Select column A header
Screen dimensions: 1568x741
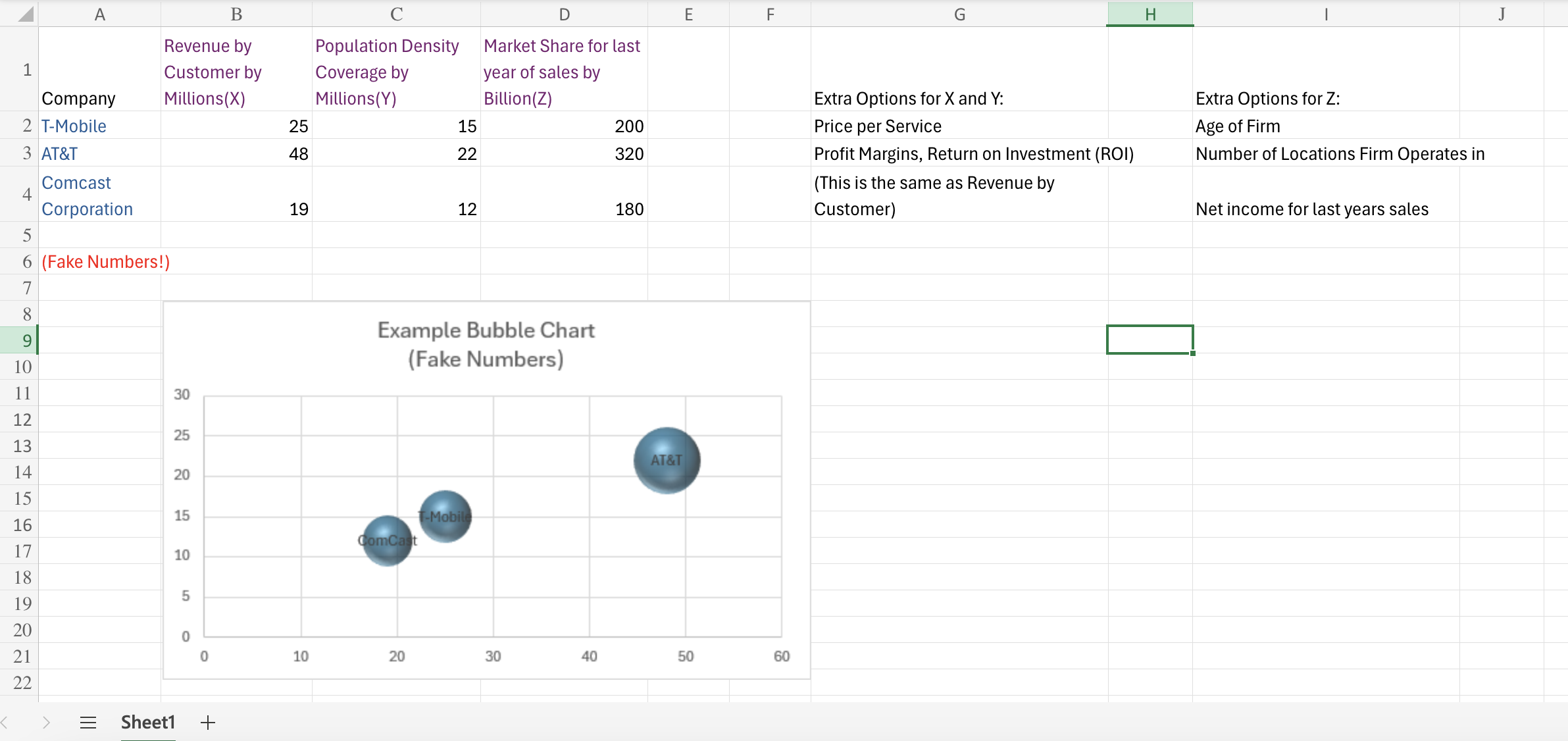[x=100, y=14]
